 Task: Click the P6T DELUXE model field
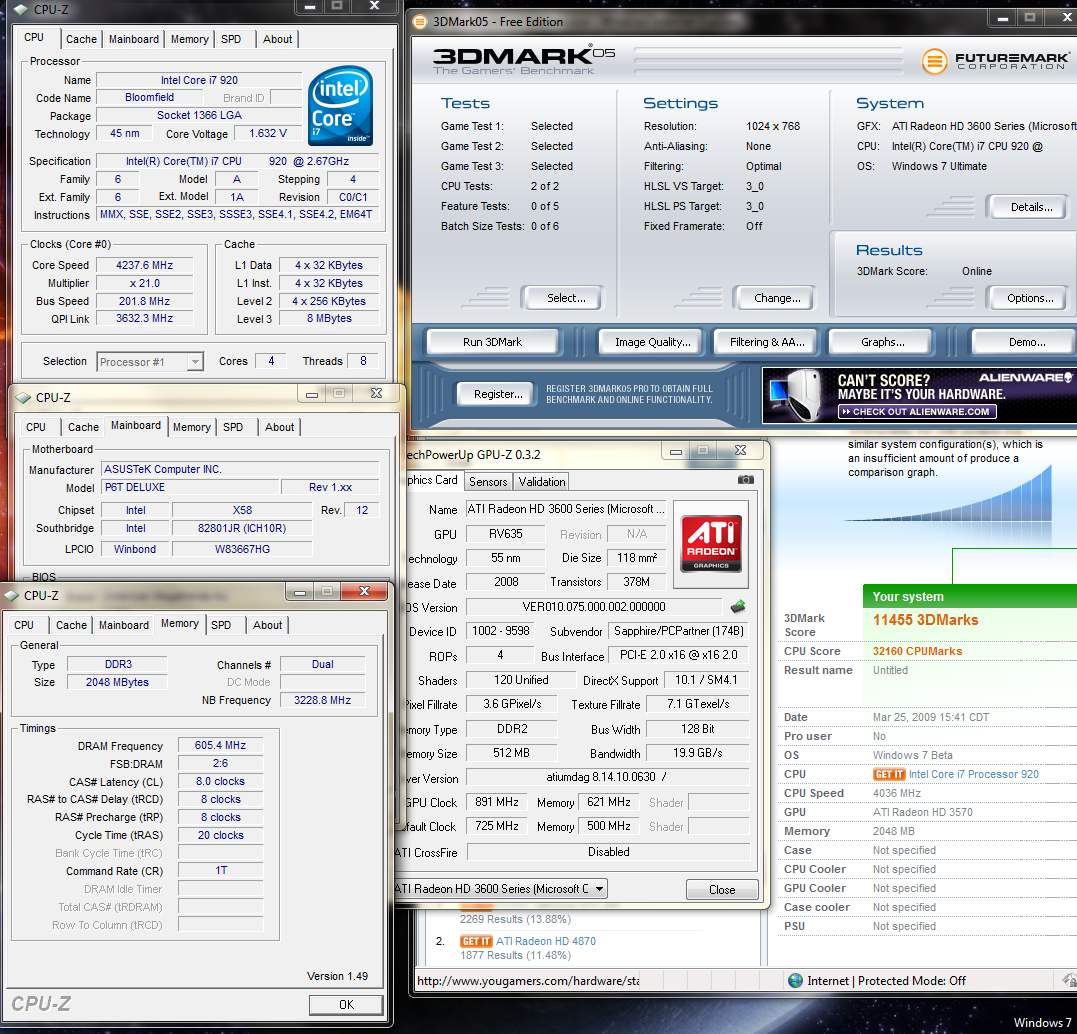tap(191, 487)
